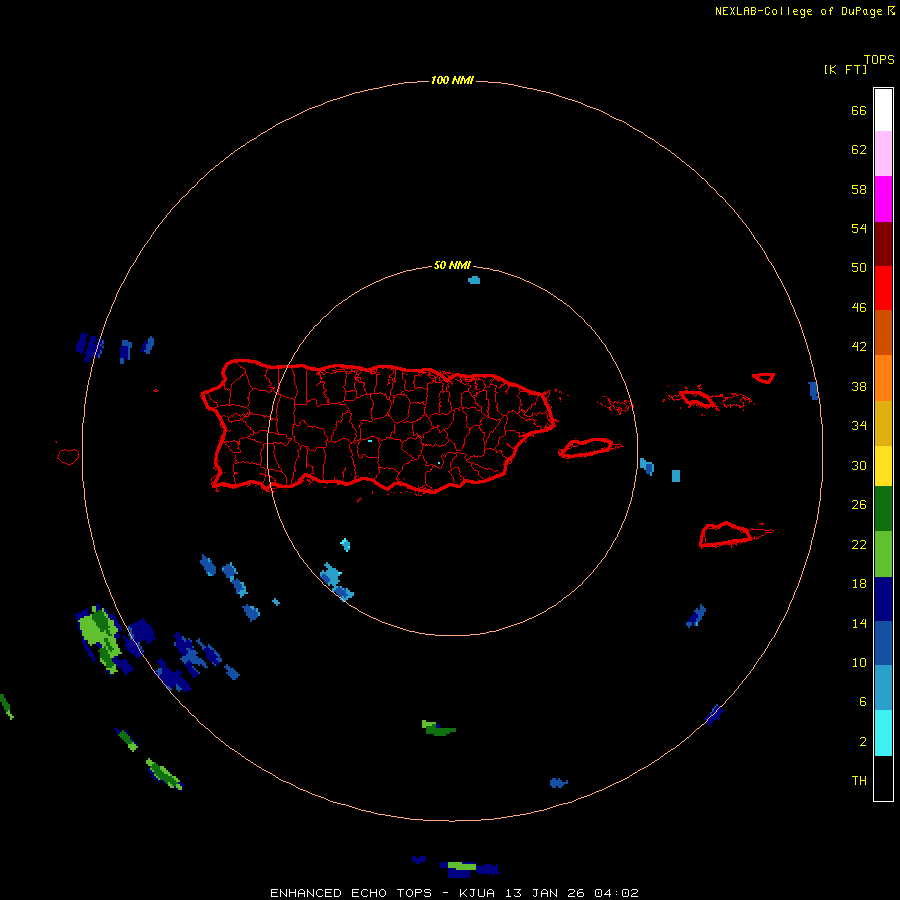
Task: Click the white swatch atop the tops legend
Action: pyautogui.click(x=883, y=110)
